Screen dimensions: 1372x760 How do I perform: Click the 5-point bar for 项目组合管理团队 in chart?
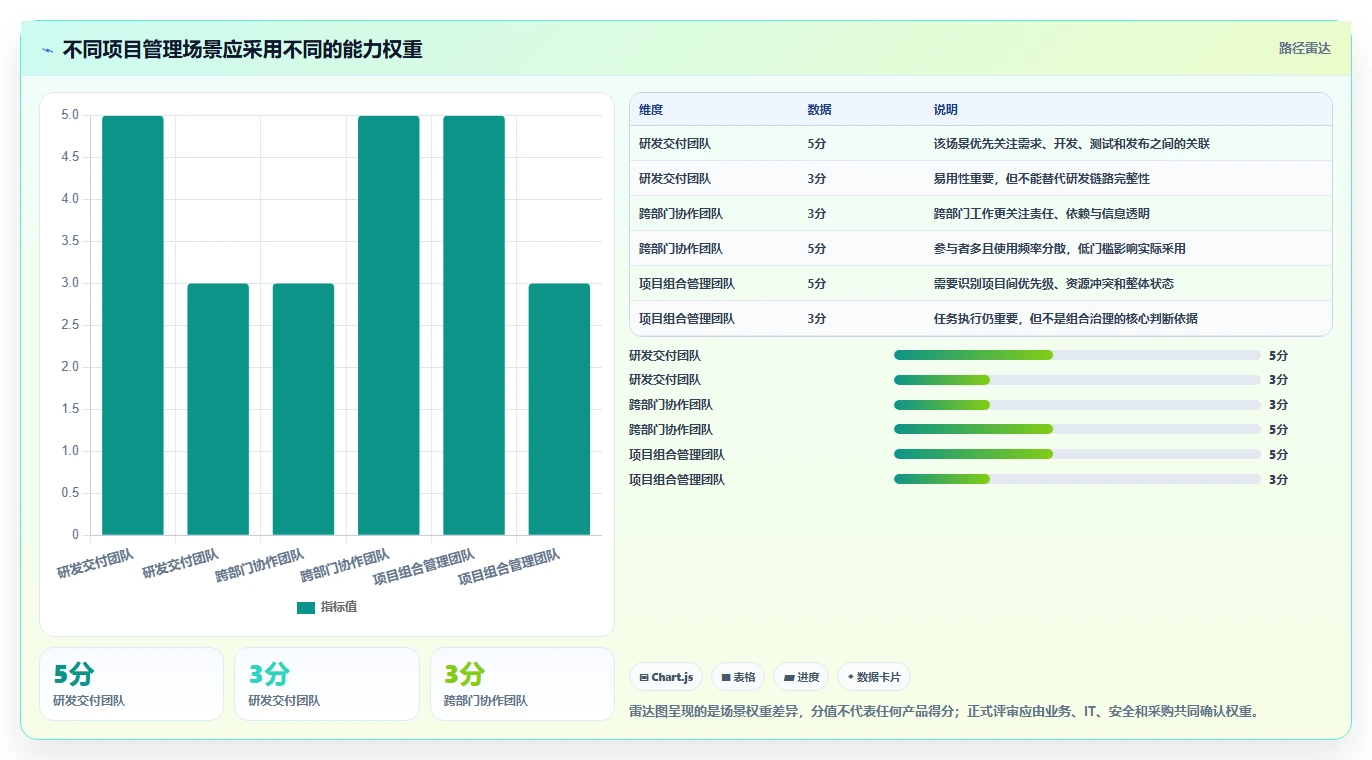click(x=474, y=325)
